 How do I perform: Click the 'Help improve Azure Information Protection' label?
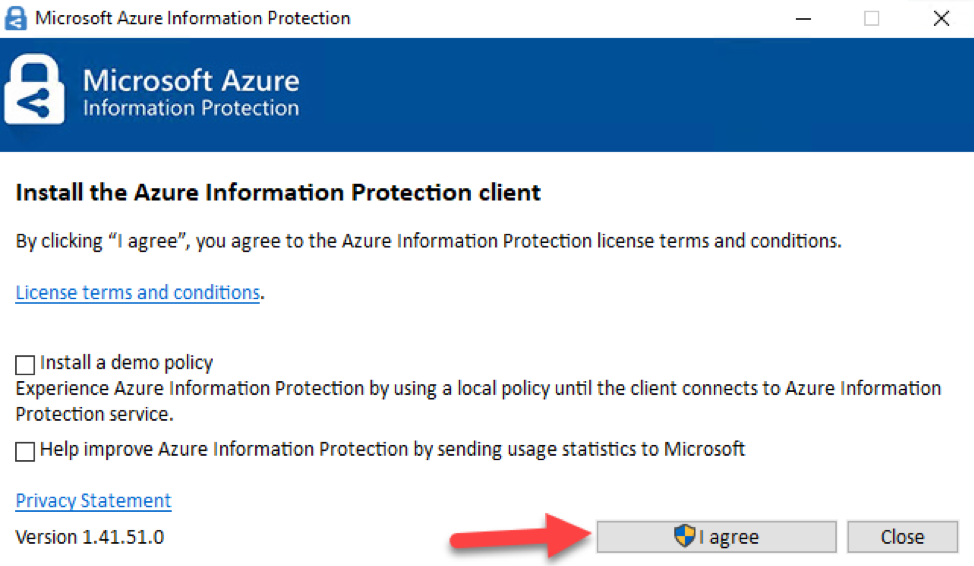pos(393,449)
